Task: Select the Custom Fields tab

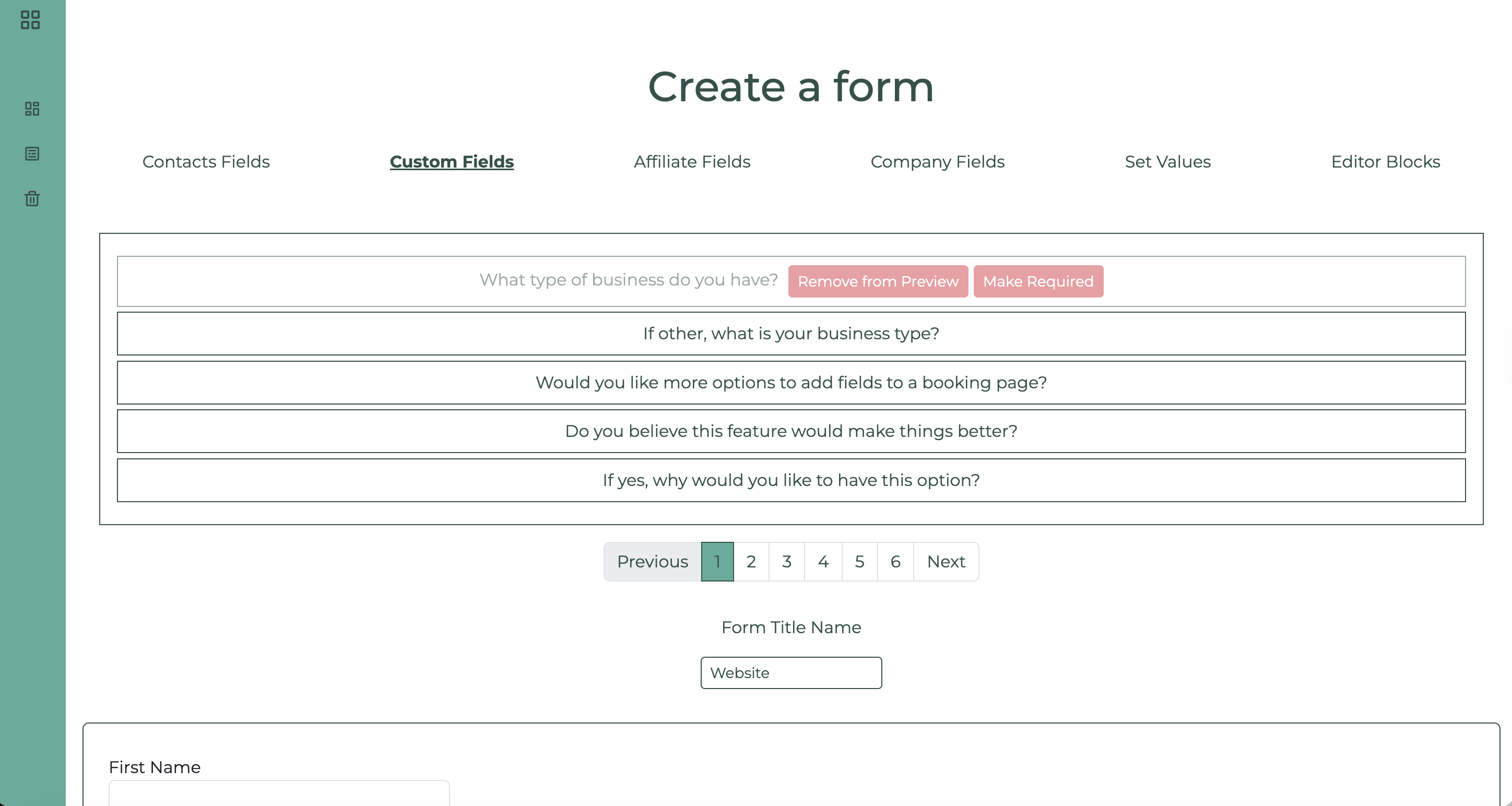Action: [x=452, y=161]
